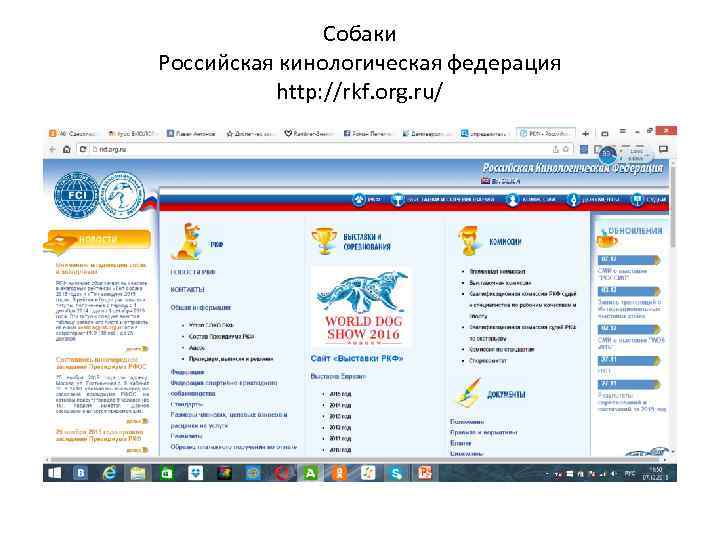
Task: Click the gold trophy ВЫСТАВКИ И СОРЕВНОВАНИЯ icon
Action: coord(324,241)
